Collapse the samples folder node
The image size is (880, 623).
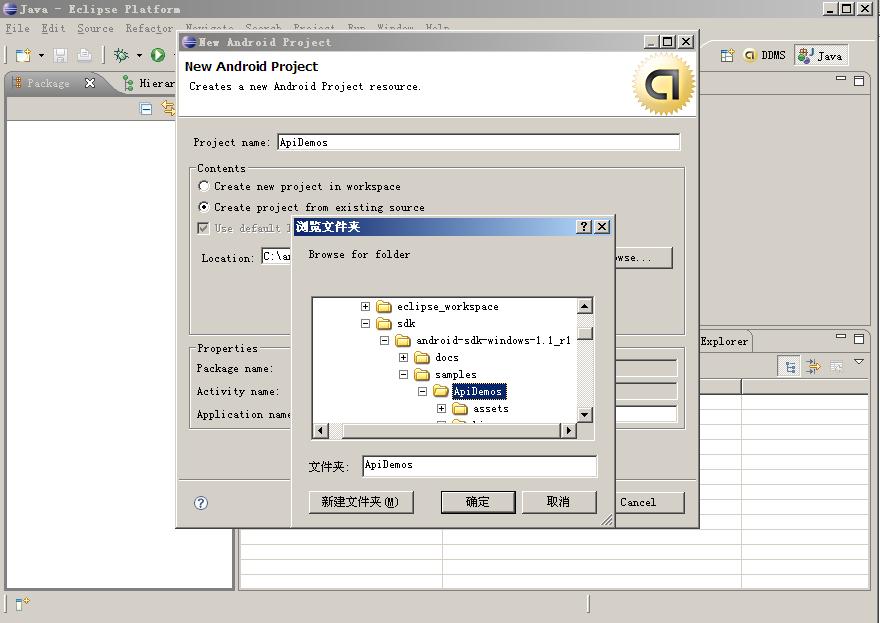[x=404, y=374]
